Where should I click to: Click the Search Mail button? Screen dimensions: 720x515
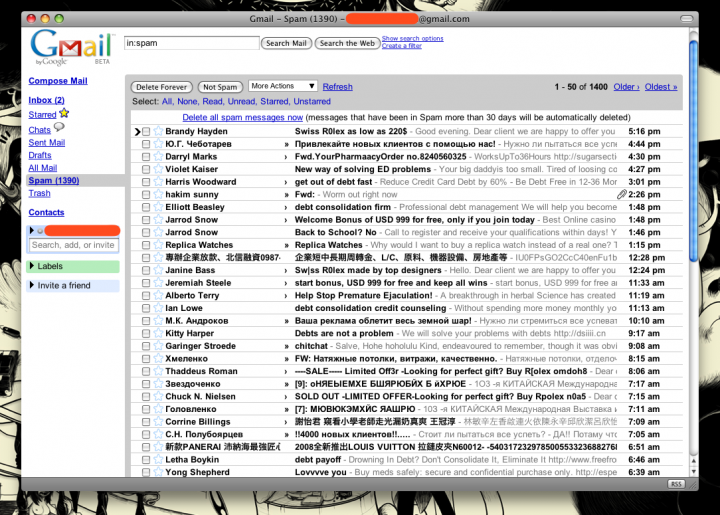[286, 43]
